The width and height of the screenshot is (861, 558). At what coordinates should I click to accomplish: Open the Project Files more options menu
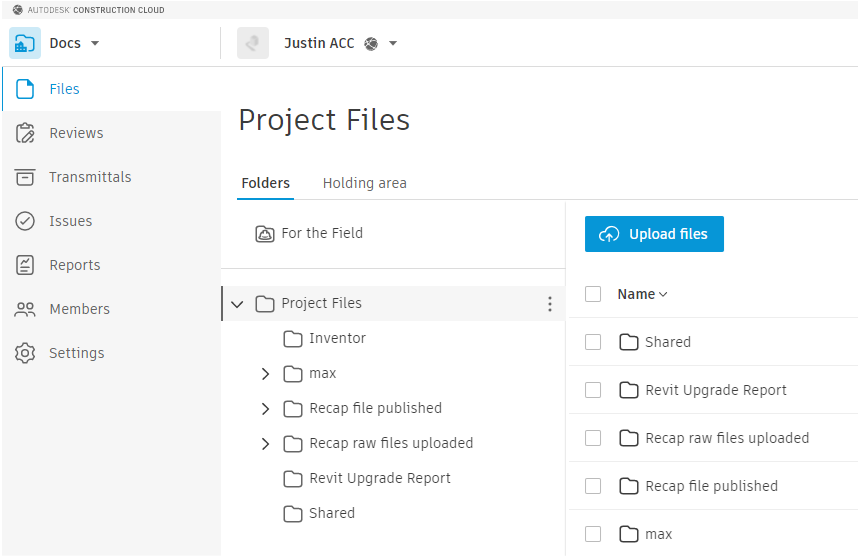(x=550, y=304)
